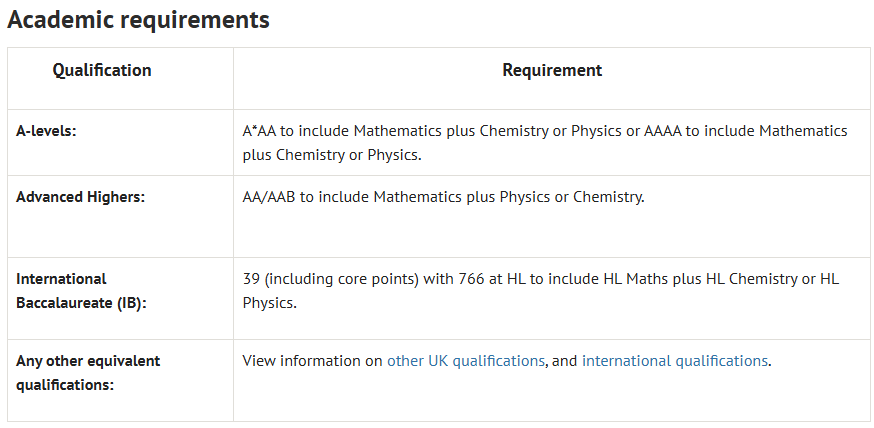
Task: Click the 'View information on' text
Action: pyautogui.click(x=312, y=361)
